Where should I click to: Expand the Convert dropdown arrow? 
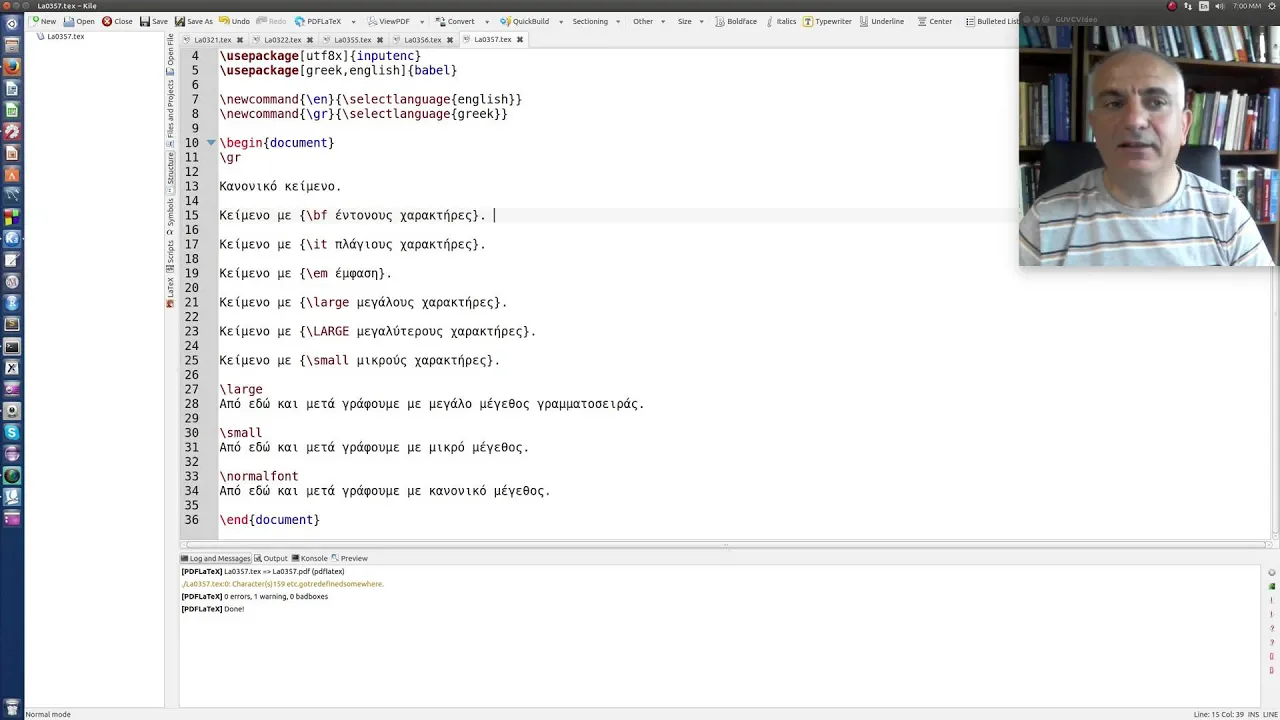(x=487, y=21)
